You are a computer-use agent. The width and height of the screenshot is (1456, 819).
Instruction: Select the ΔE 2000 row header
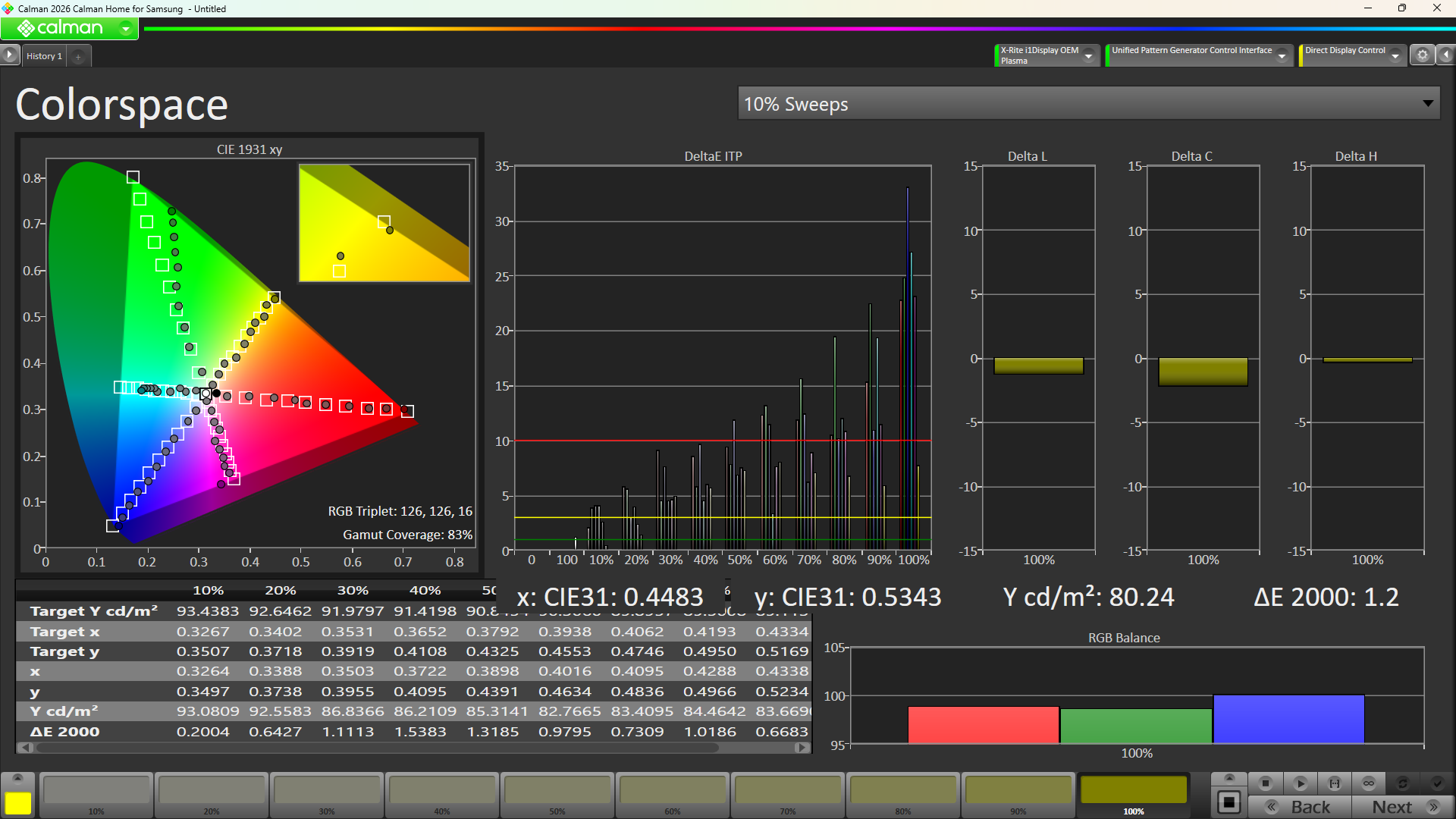(64, 732)
